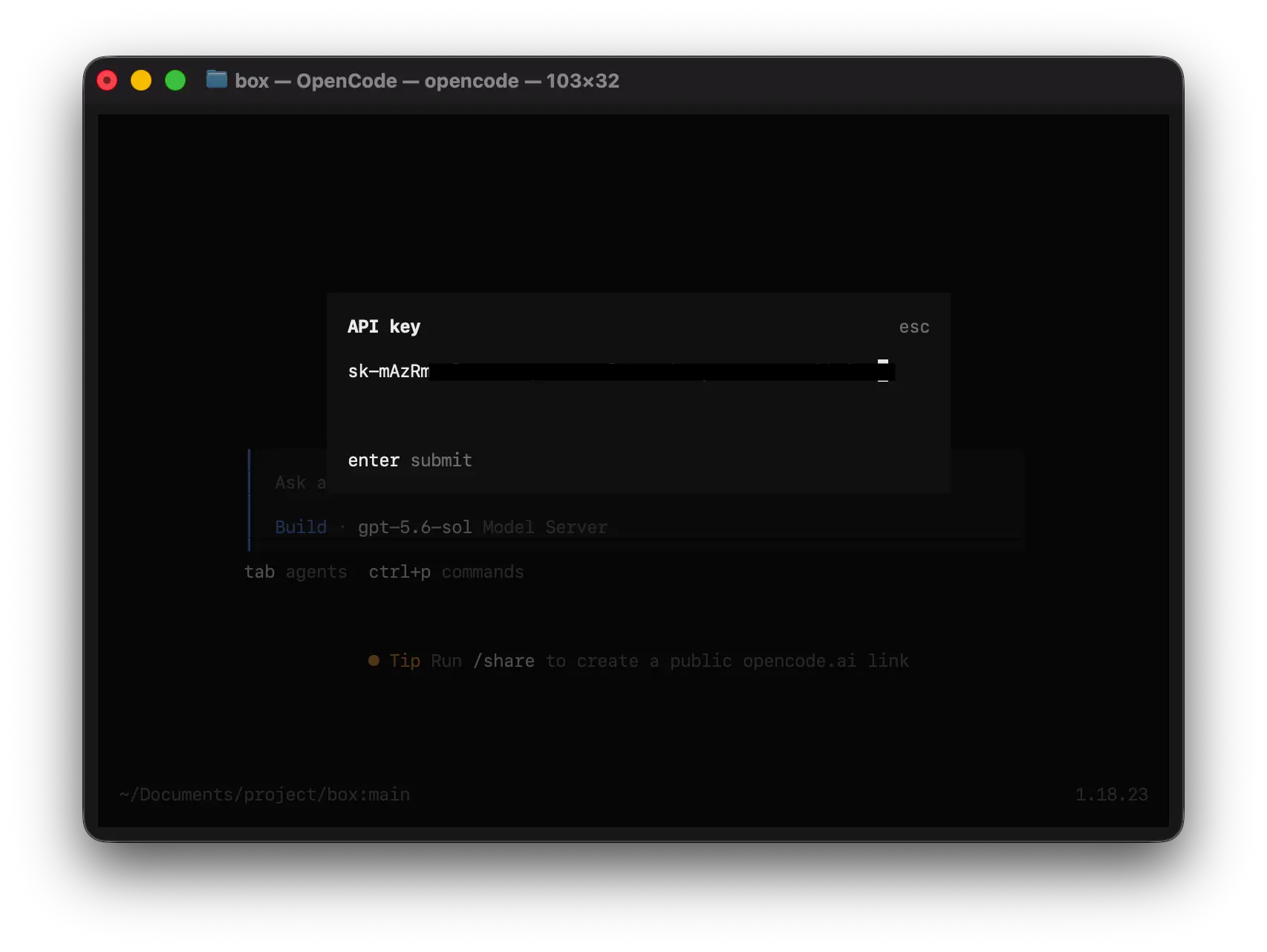Screen dimensions: 1267x952
Task: Click the folder icon in title bar
Action: coord(216,79)
